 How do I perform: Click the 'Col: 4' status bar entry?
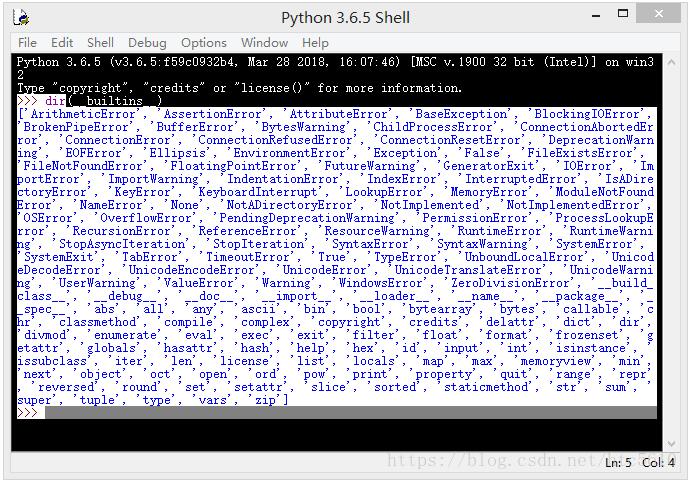click(658, 463)
